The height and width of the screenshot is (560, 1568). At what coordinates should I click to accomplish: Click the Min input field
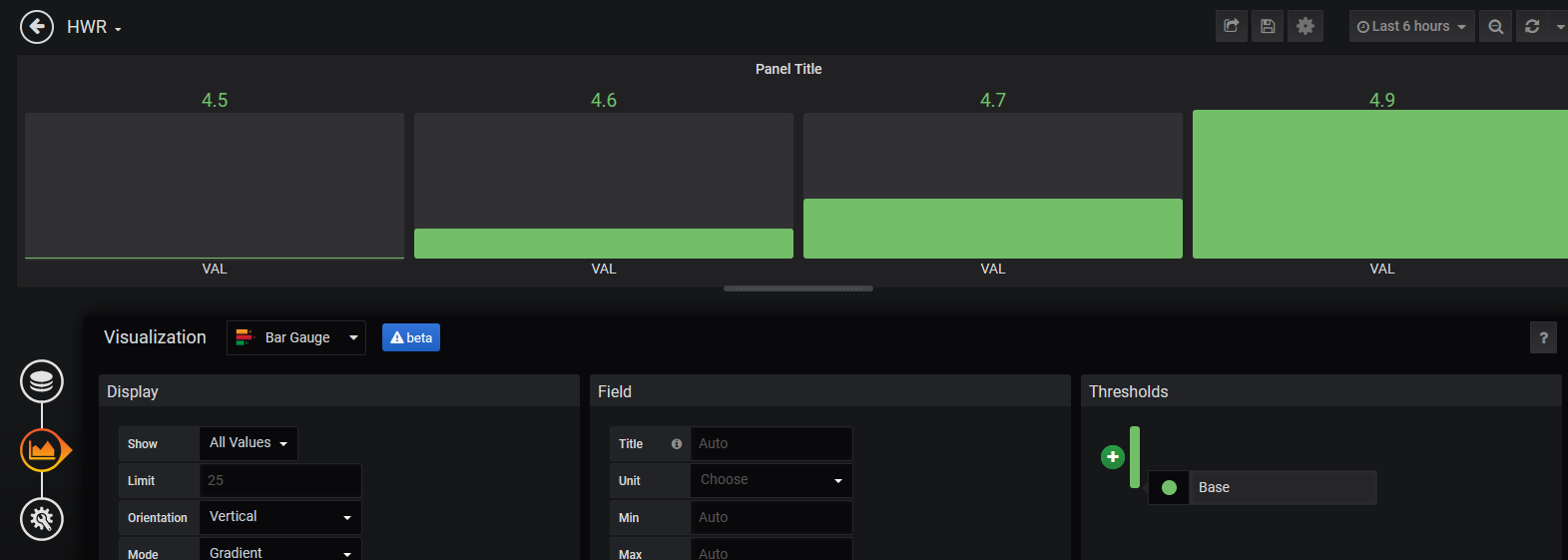click(x=772, y=517)
